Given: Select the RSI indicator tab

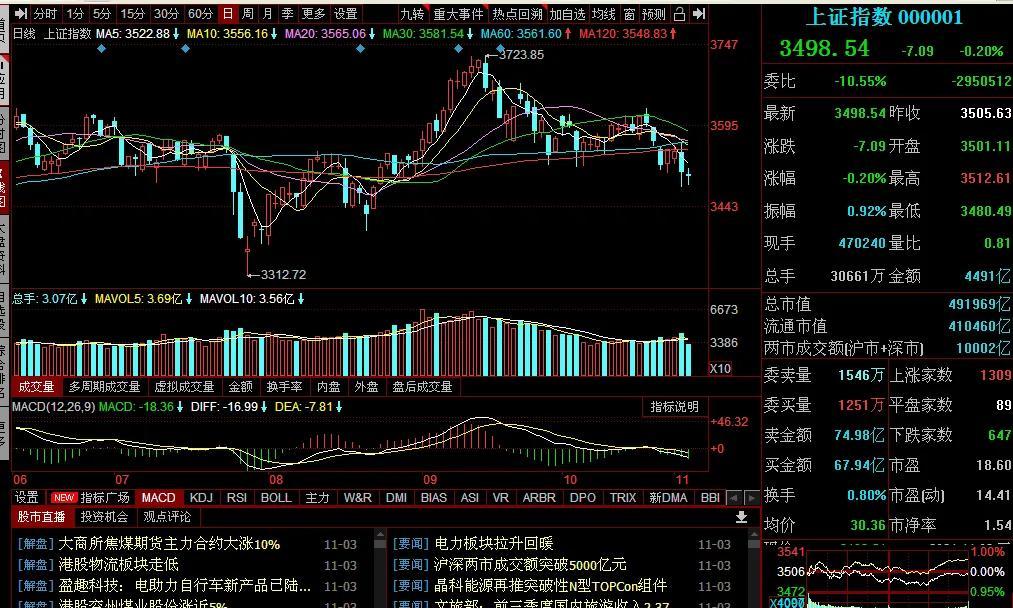Looking at the screenshot, I should tap(237, 498).
